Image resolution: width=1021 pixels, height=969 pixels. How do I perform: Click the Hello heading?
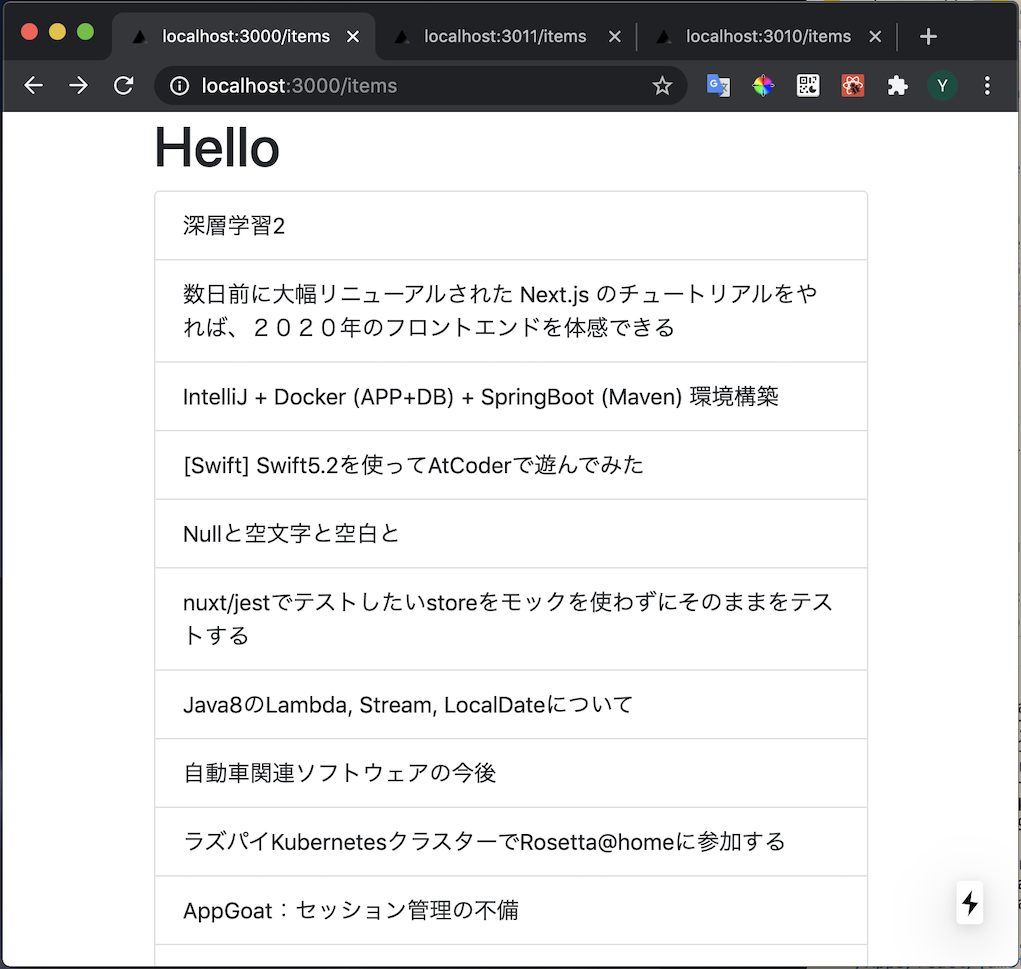point(217,148)
